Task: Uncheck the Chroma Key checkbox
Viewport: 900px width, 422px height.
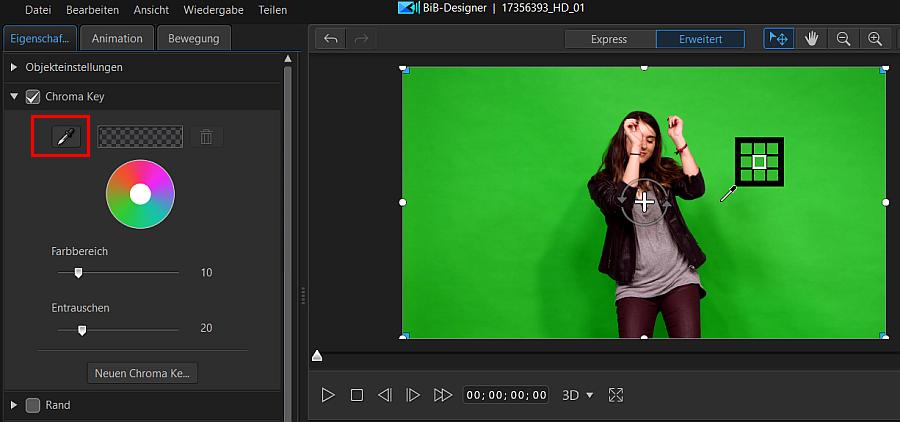Action: tap(33, 97)
